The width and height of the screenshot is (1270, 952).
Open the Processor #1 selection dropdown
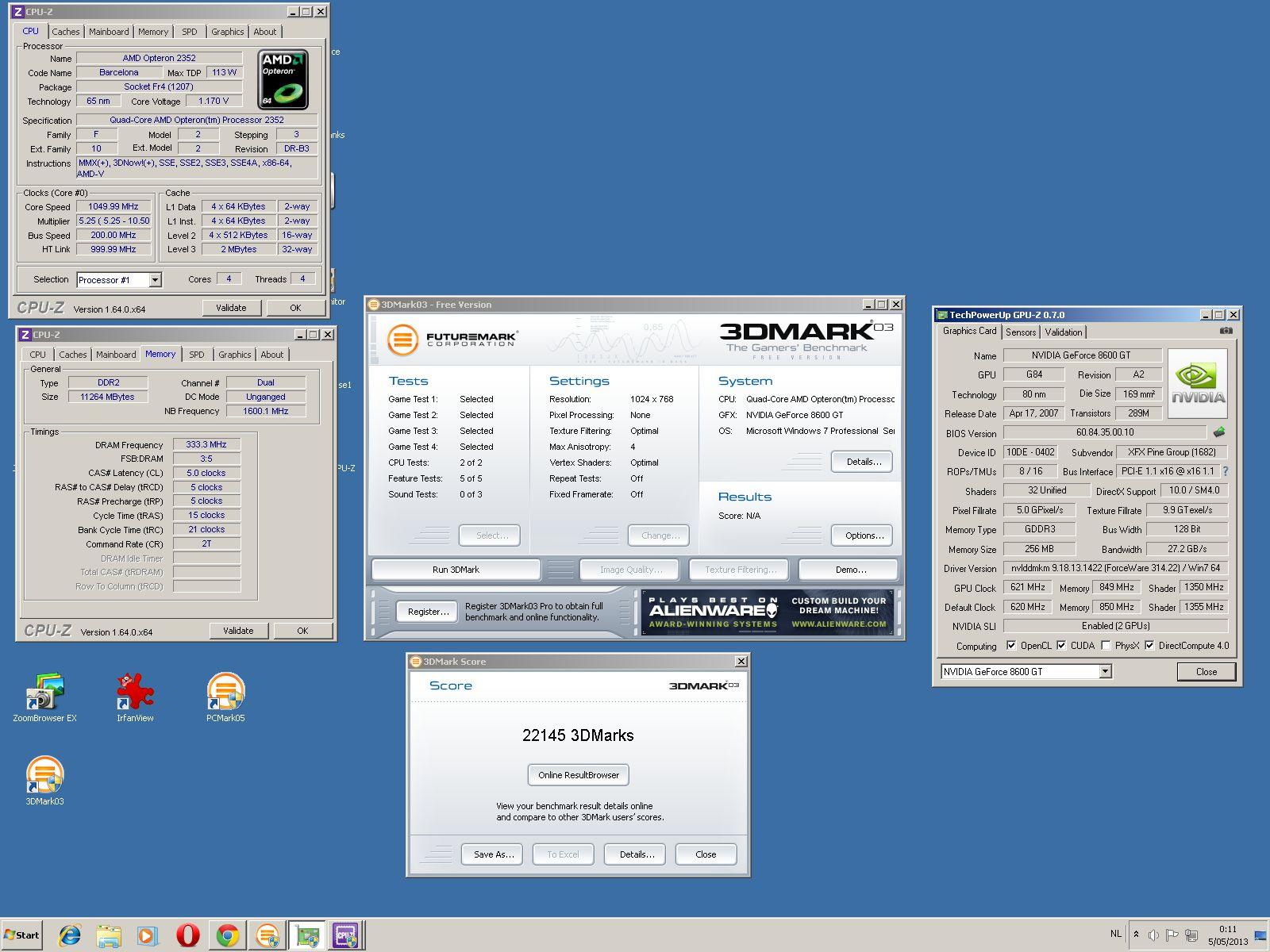coord(155,280)
